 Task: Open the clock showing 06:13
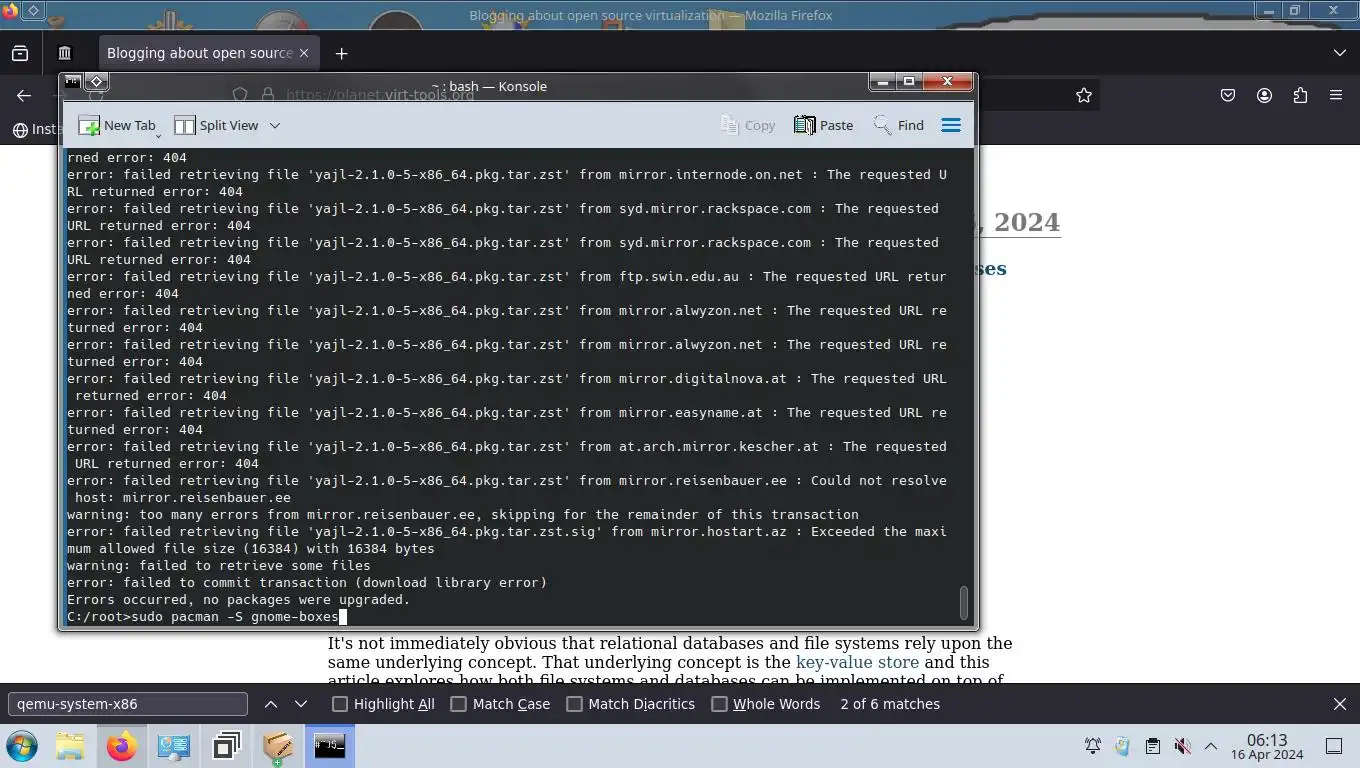pos(1267,746)
